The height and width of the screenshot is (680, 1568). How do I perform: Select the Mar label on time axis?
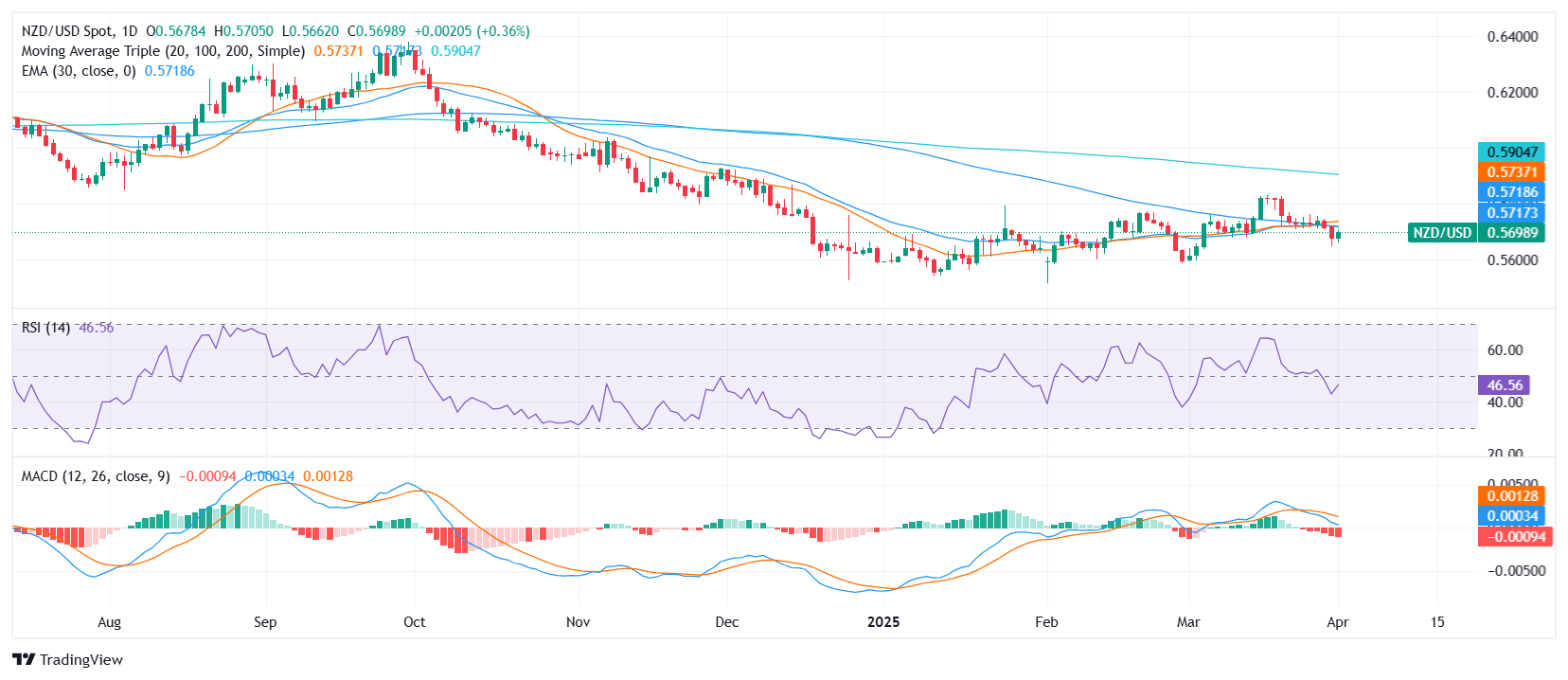[1187, 622]
